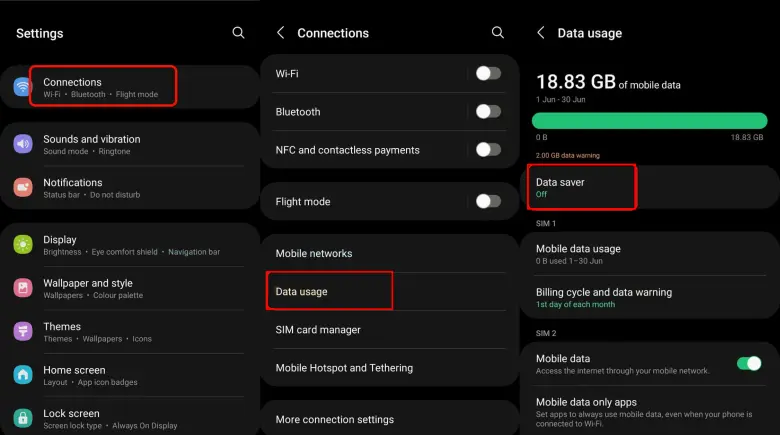Tap the Display sun icon
Image resolution: width=780 pixels, height=435 pixels.
pyautogui.click(x=23, y=244)
